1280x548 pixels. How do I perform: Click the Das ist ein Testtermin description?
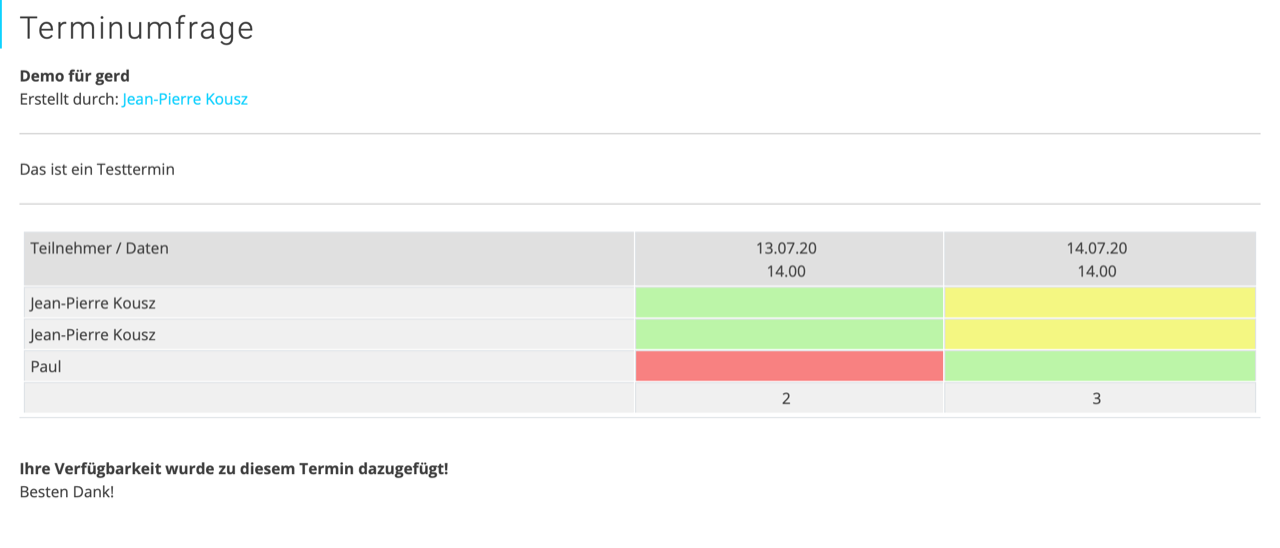(97, 169)
